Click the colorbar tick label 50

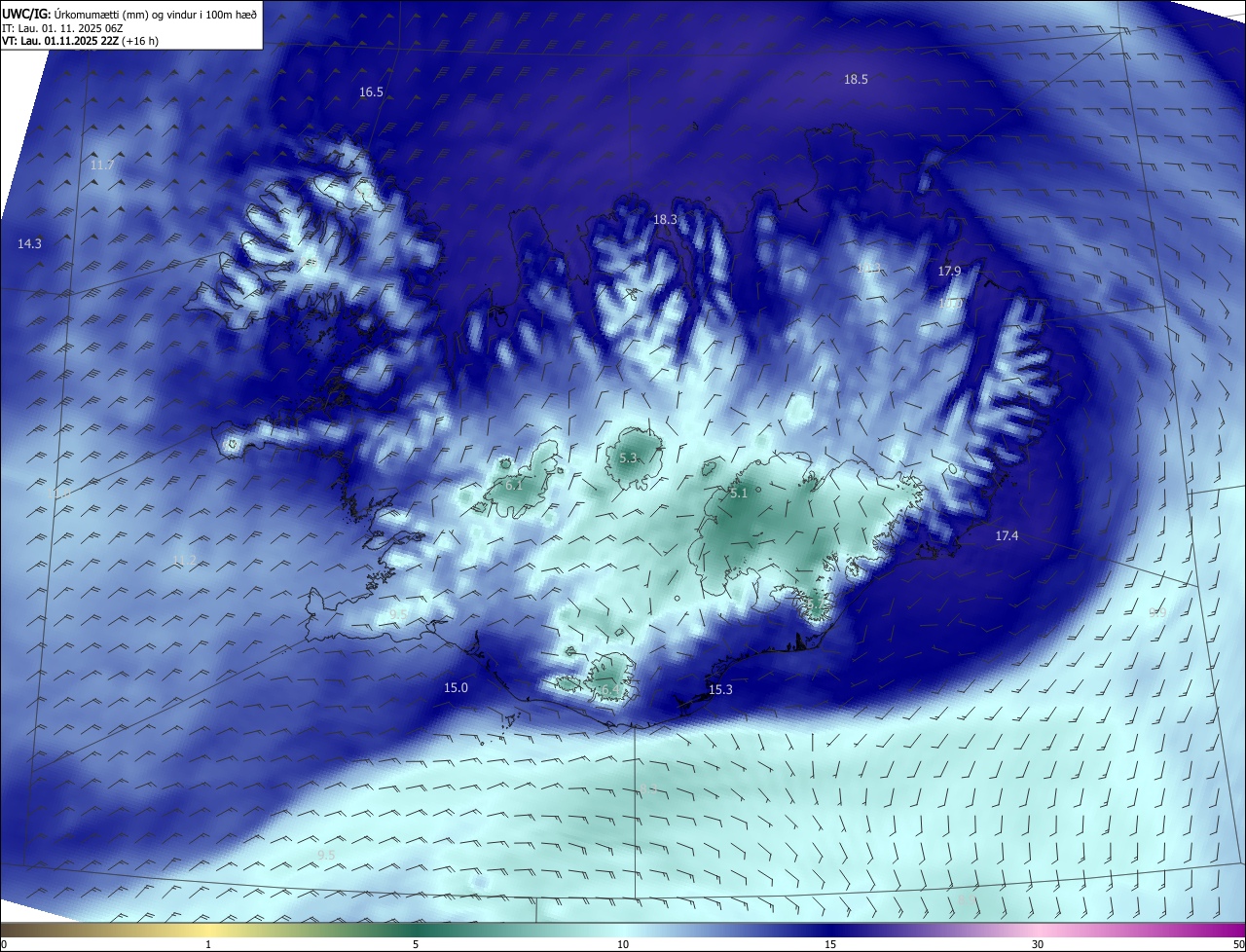[x=1238, y=944]
